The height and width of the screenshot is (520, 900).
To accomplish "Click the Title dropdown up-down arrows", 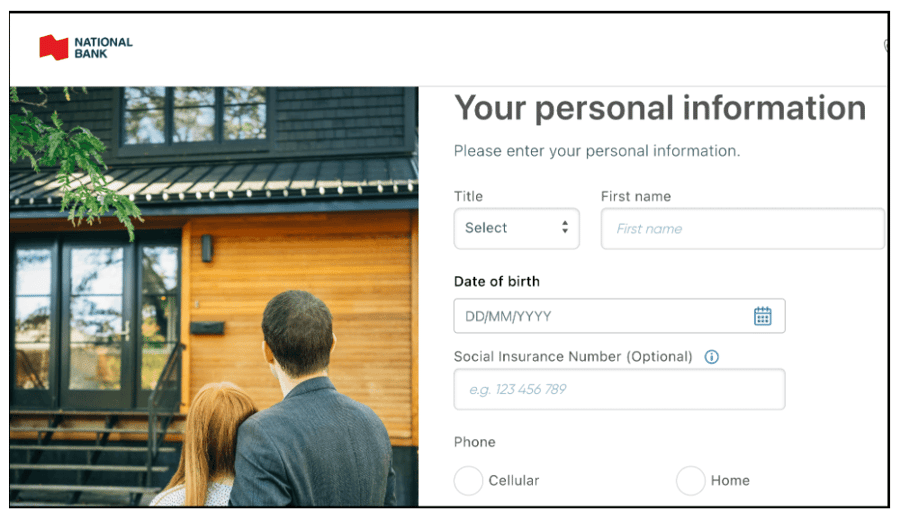I will 565,227.
